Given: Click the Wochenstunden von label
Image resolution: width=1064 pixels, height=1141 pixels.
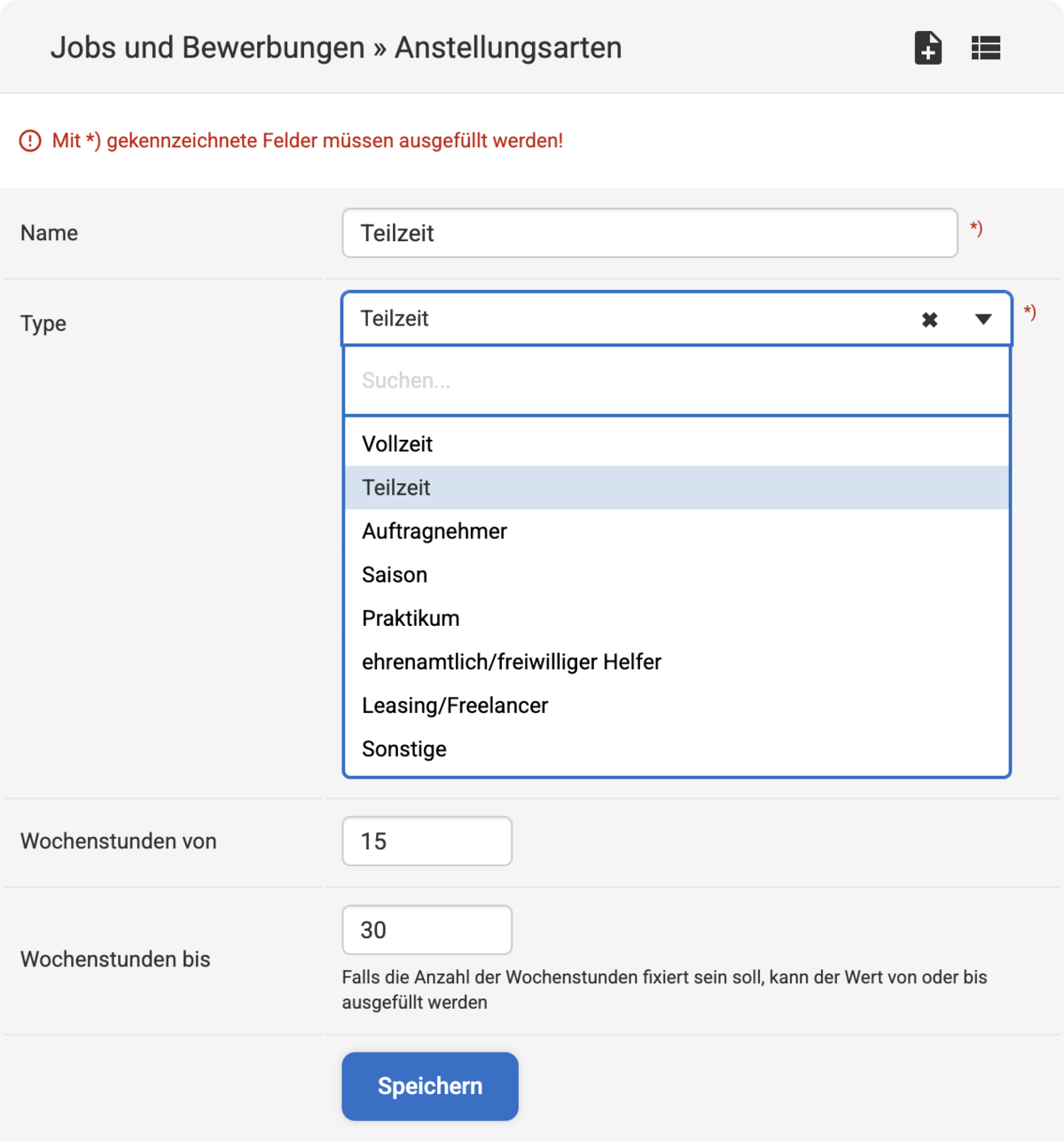Looking at the screenshot, I should pyautogui.click(x=119, y=841).
